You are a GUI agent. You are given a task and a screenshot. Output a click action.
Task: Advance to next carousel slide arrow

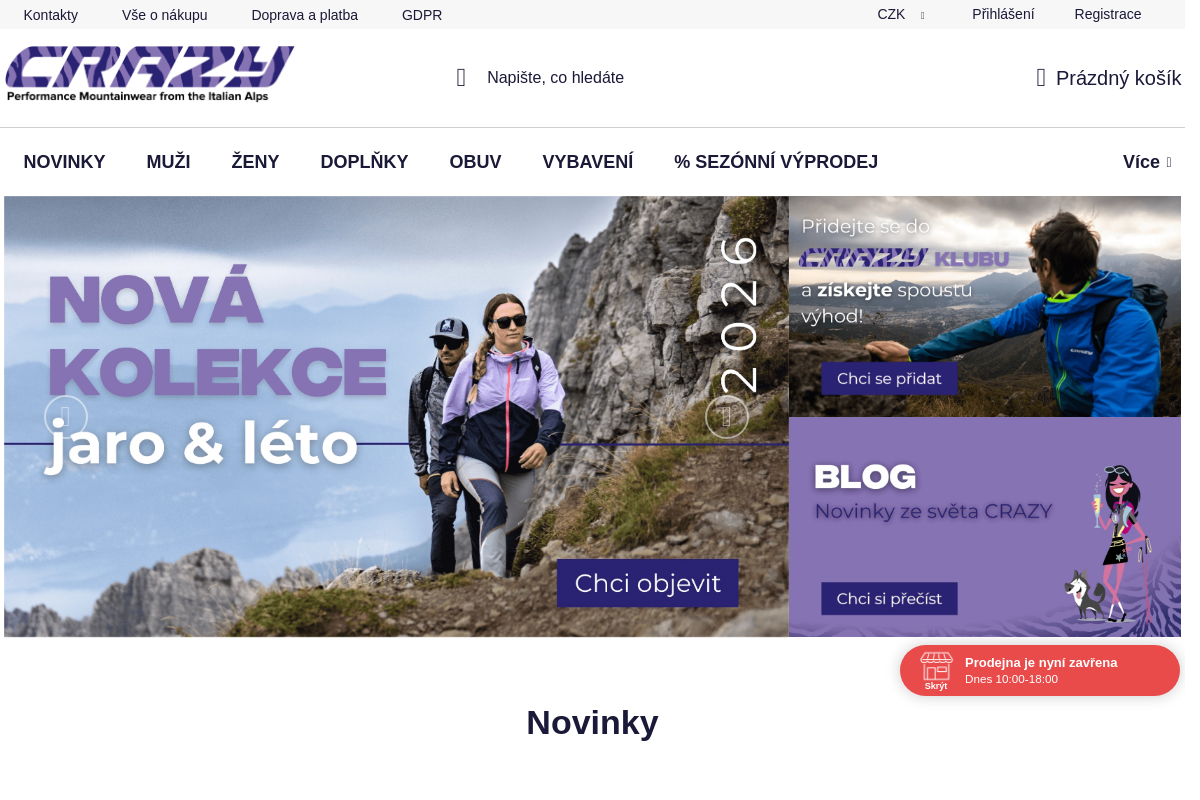[x=727, y=417]
